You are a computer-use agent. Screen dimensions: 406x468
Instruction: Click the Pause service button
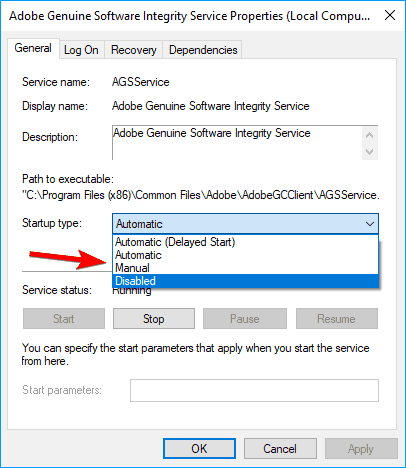coord(245,319)
